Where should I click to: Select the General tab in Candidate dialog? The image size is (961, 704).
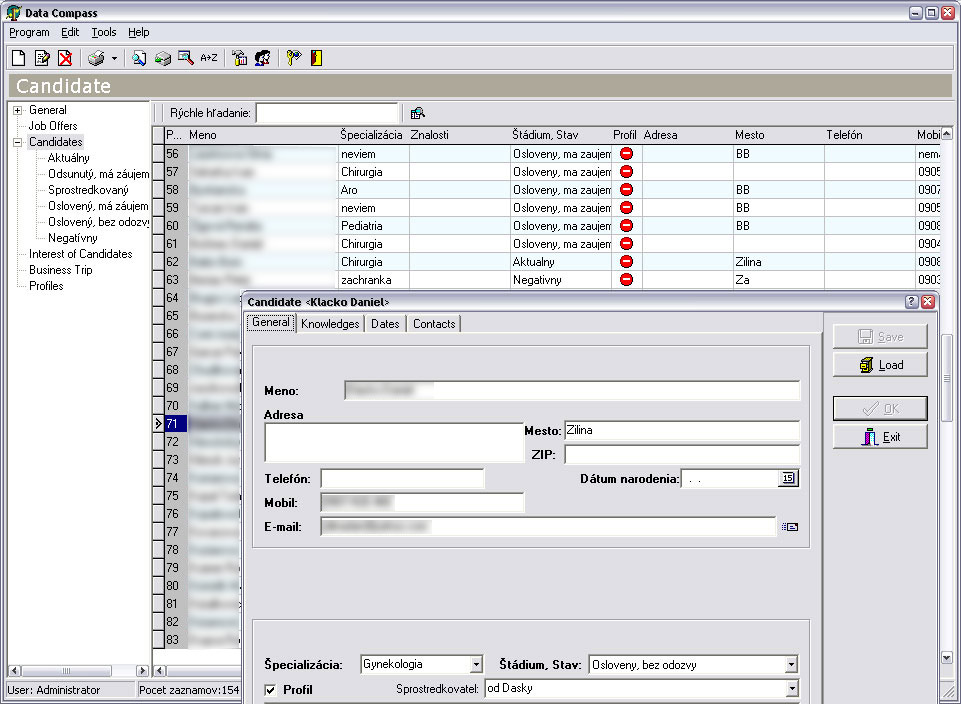[271, 322]
